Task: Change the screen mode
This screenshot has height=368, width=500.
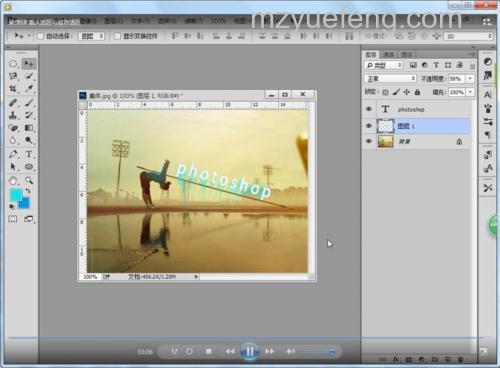Action: [x=29, y=219]
